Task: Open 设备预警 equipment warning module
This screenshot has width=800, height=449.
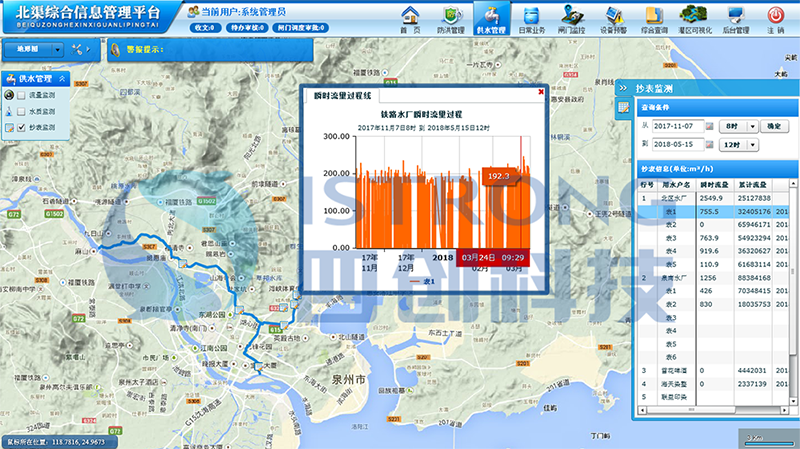Action: click(x=614, y=19)
